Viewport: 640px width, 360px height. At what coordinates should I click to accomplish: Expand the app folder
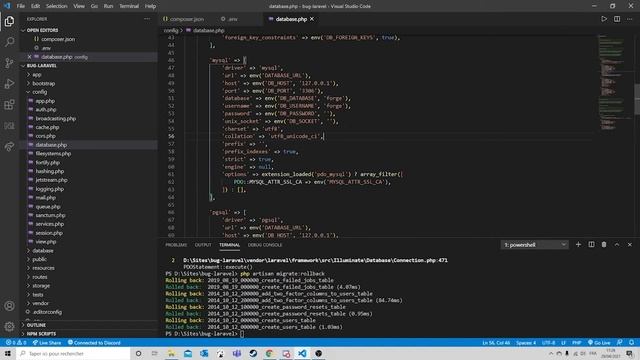pyautogui.click(x=37, y=75)
